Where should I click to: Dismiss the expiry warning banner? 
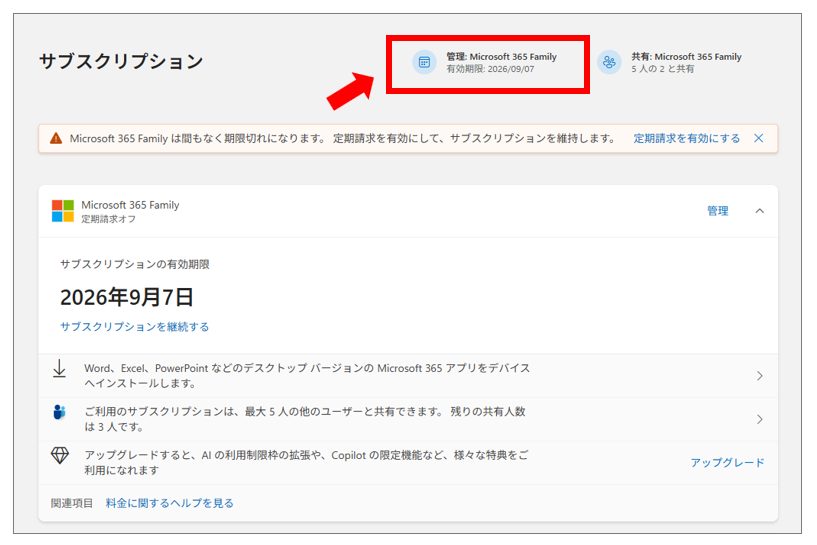pos(759,138)
